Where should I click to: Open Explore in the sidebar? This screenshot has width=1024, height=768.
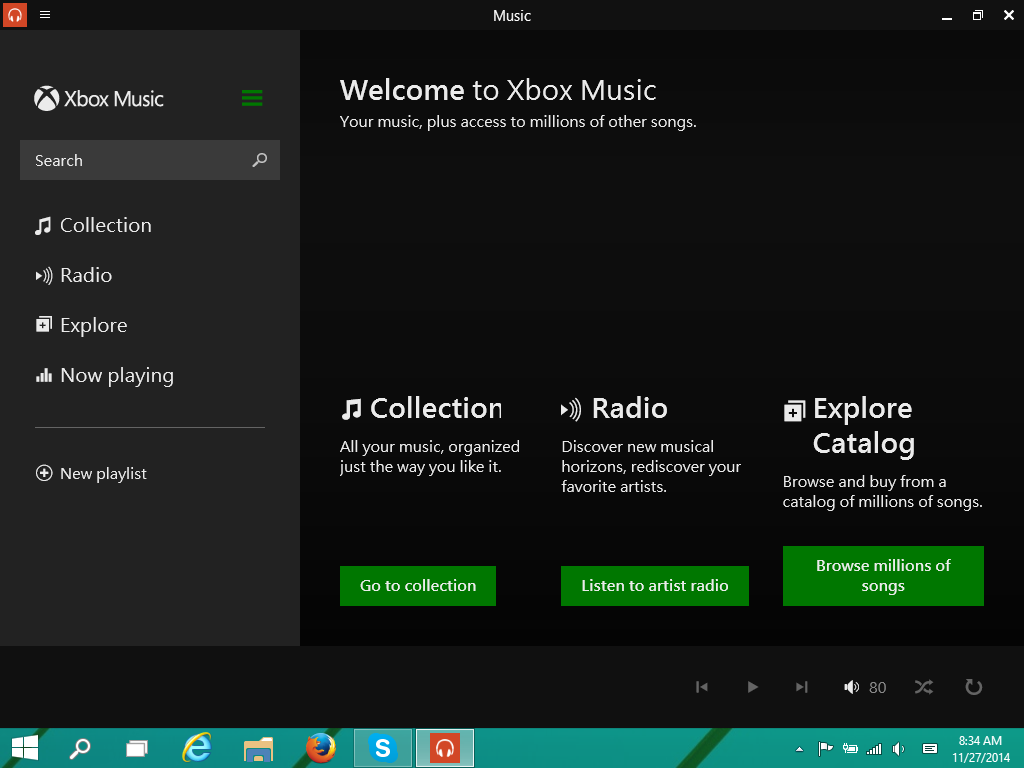click(x=82, y=325)
